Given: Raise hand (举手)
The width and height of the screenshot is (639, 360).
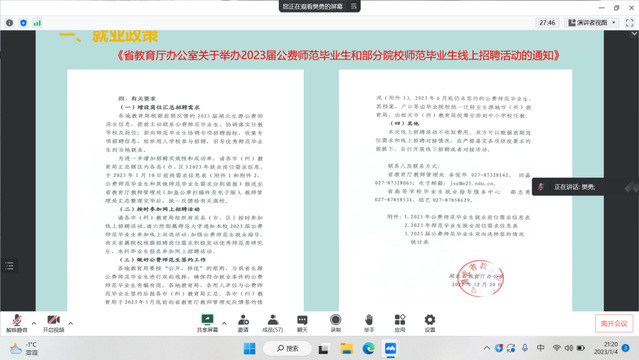Looking at the screenshot, I should pos(369,324).
